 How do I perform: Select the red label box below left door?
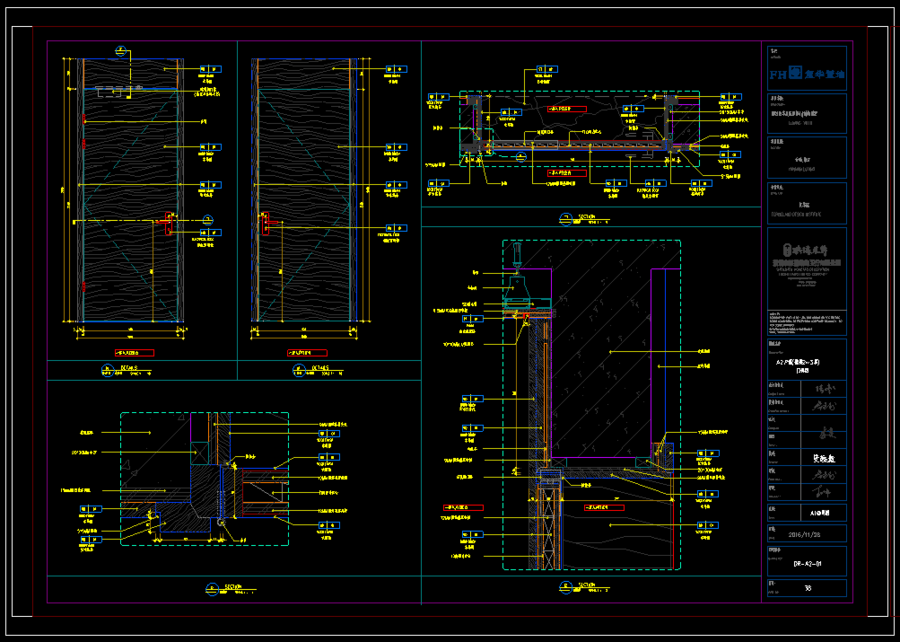(134, 353)
